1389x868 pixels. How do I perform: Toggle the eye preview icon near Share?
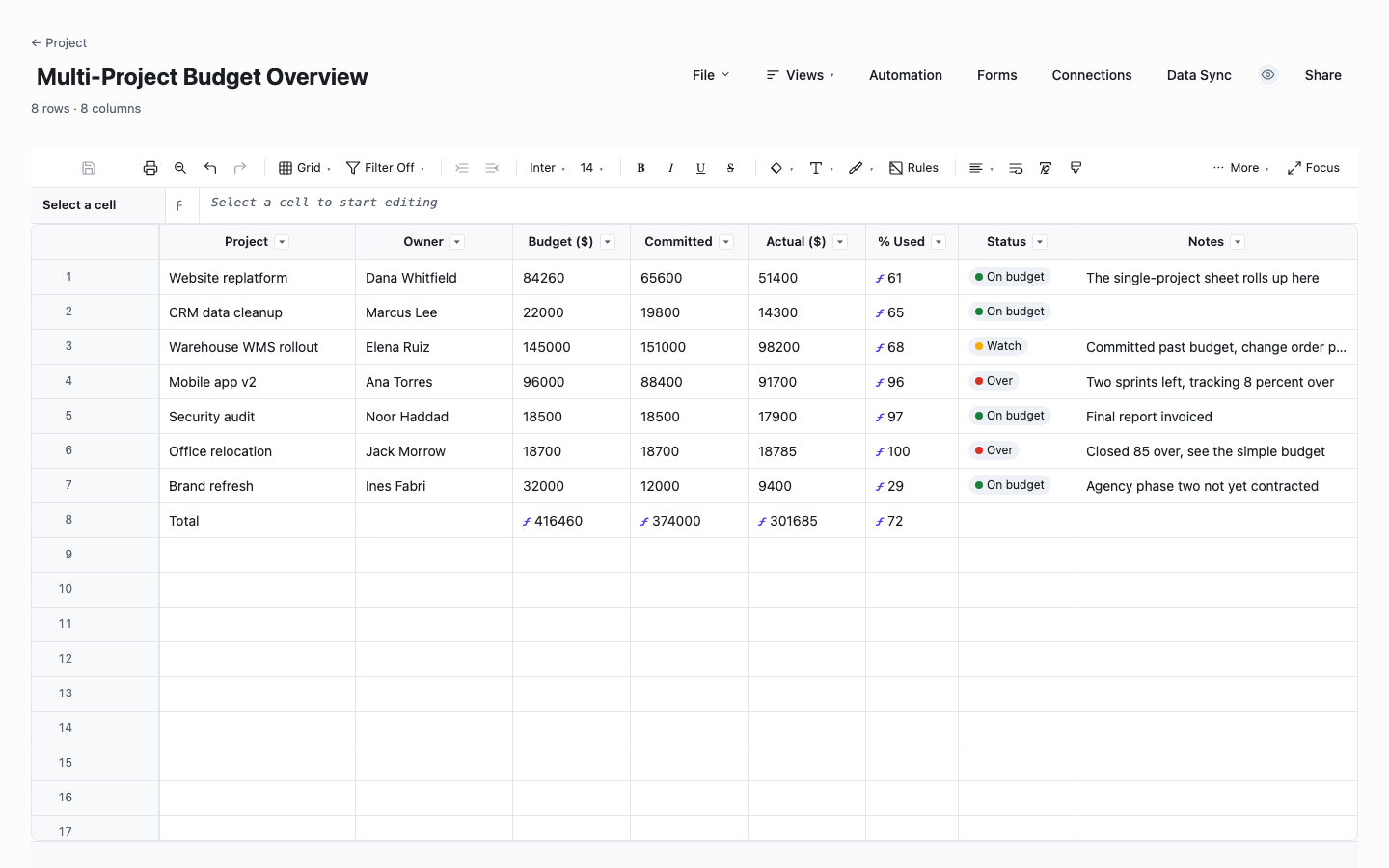1268,75
